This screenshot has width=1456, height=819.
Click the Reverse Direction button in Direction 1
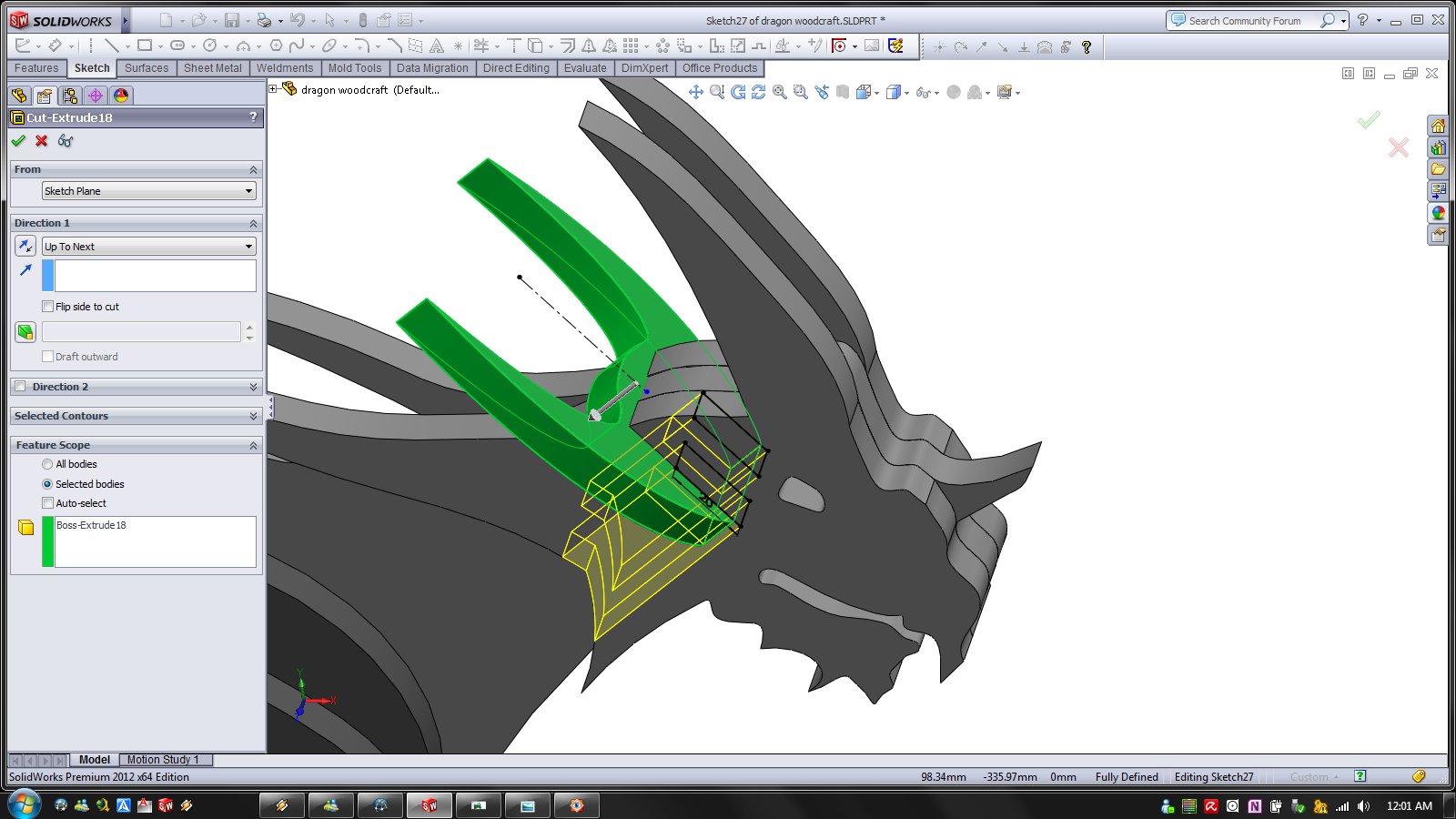pyautogui.click(x=25, y=247)
